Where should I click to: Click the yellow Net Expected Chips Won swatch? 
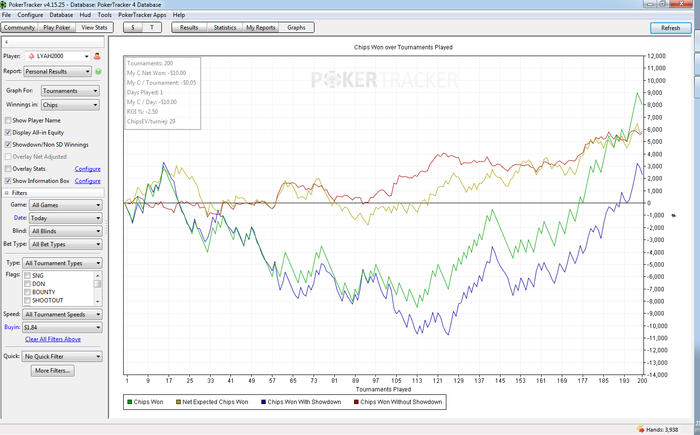coord(179,402)
